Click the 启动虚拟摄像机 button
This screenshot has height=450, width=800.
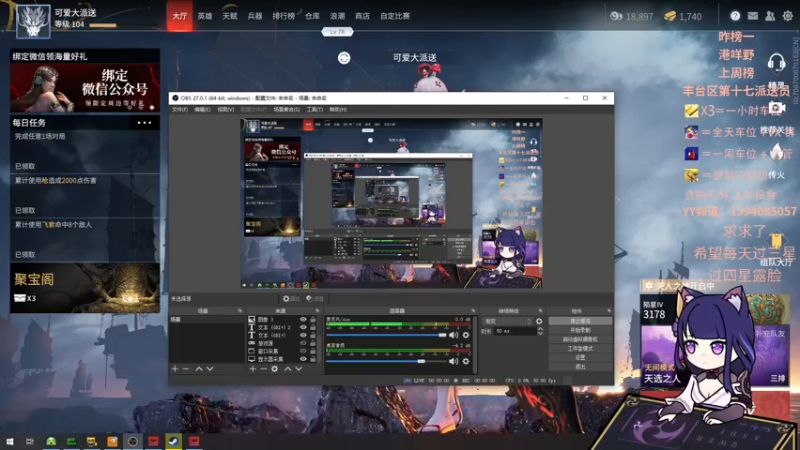click(x=580, y=339)
